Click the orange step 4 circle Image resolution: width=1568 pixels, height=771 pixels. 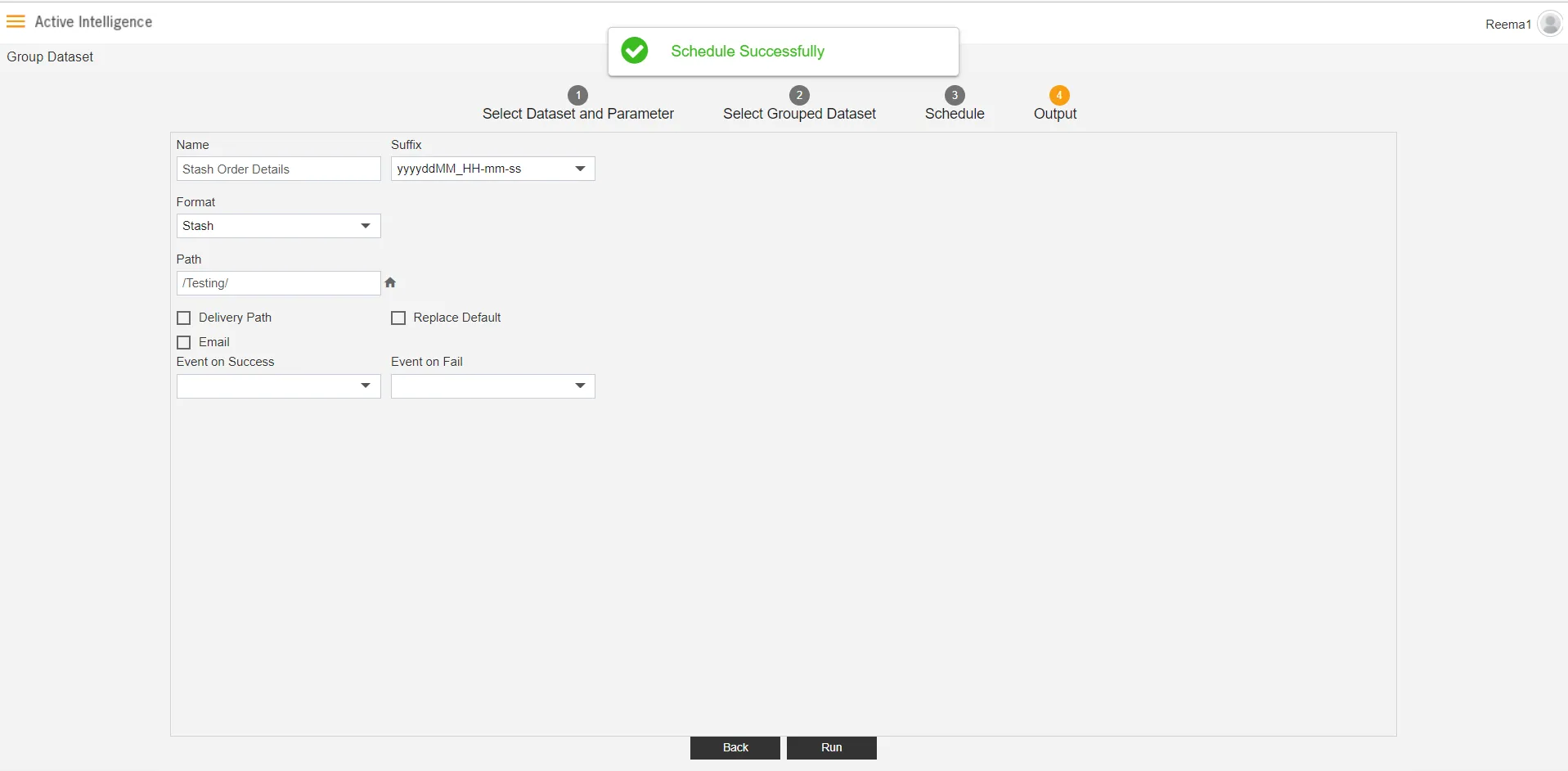coord(1058,95)
